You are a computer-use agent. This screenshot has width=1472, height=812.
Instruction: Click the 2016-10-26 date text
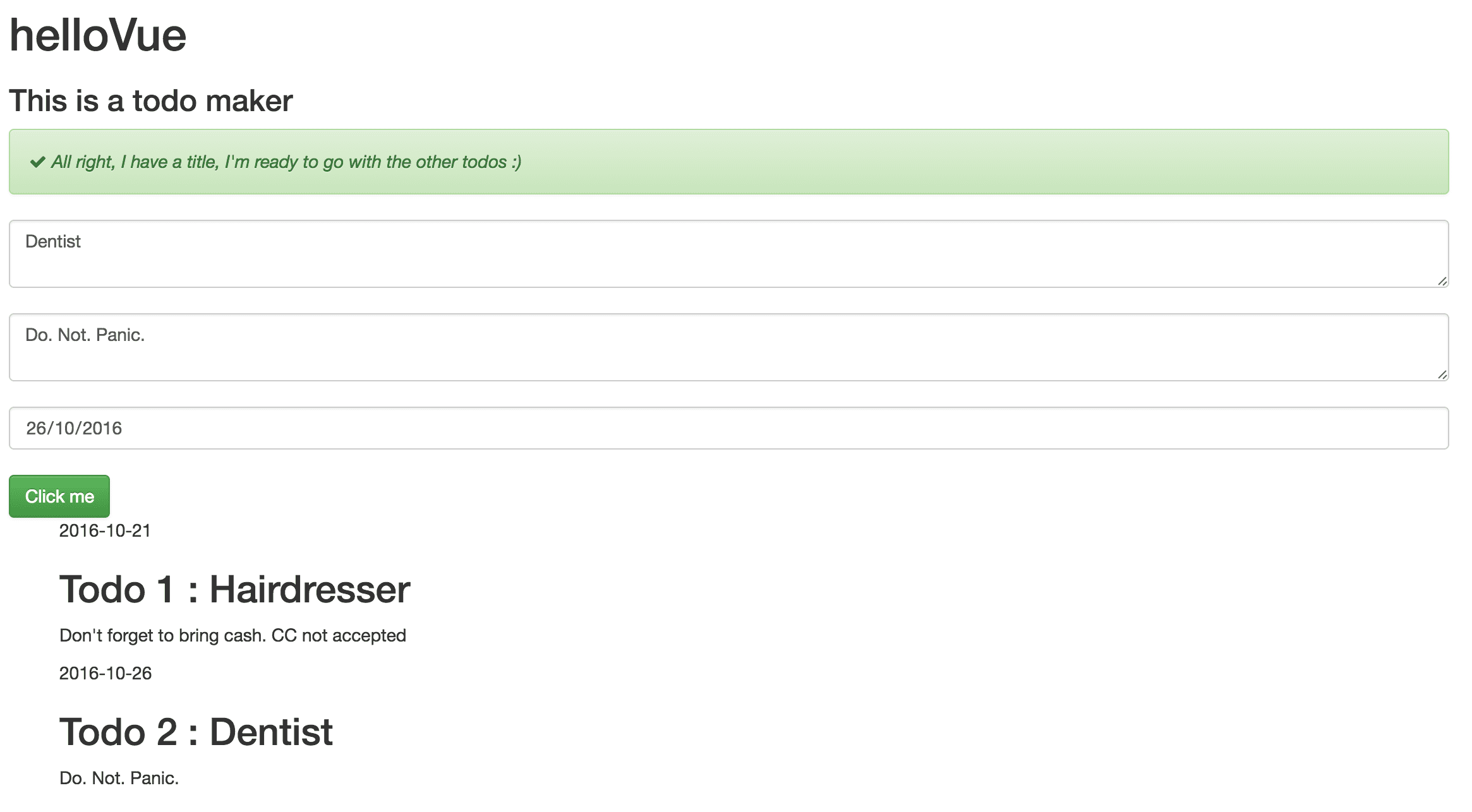[106, 673]
